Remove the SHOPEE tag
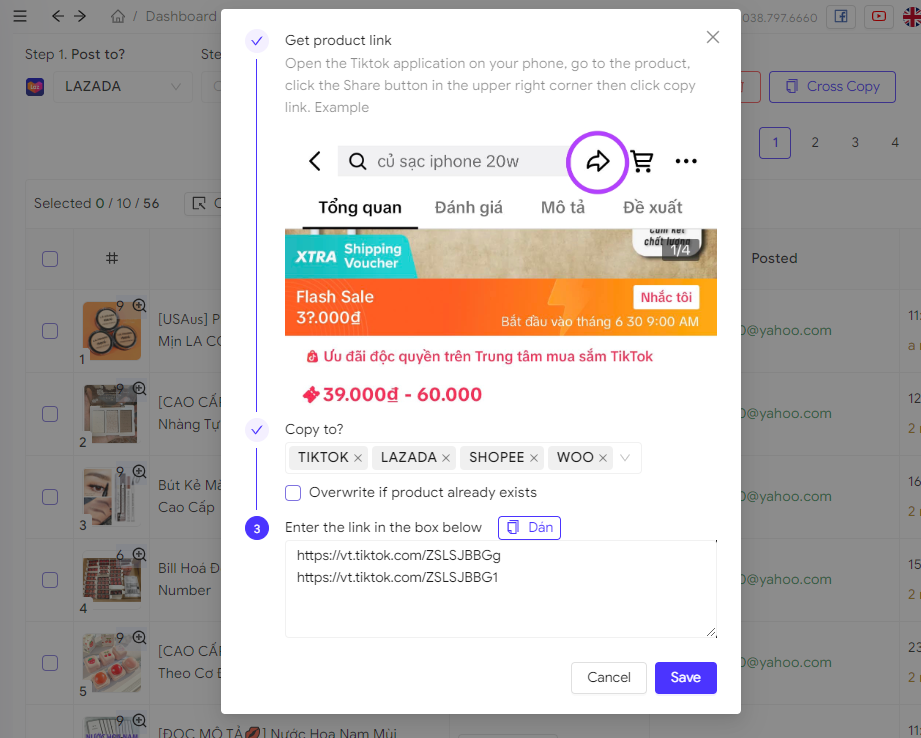This screenshot has width=921, height=738. coord(533,458)
